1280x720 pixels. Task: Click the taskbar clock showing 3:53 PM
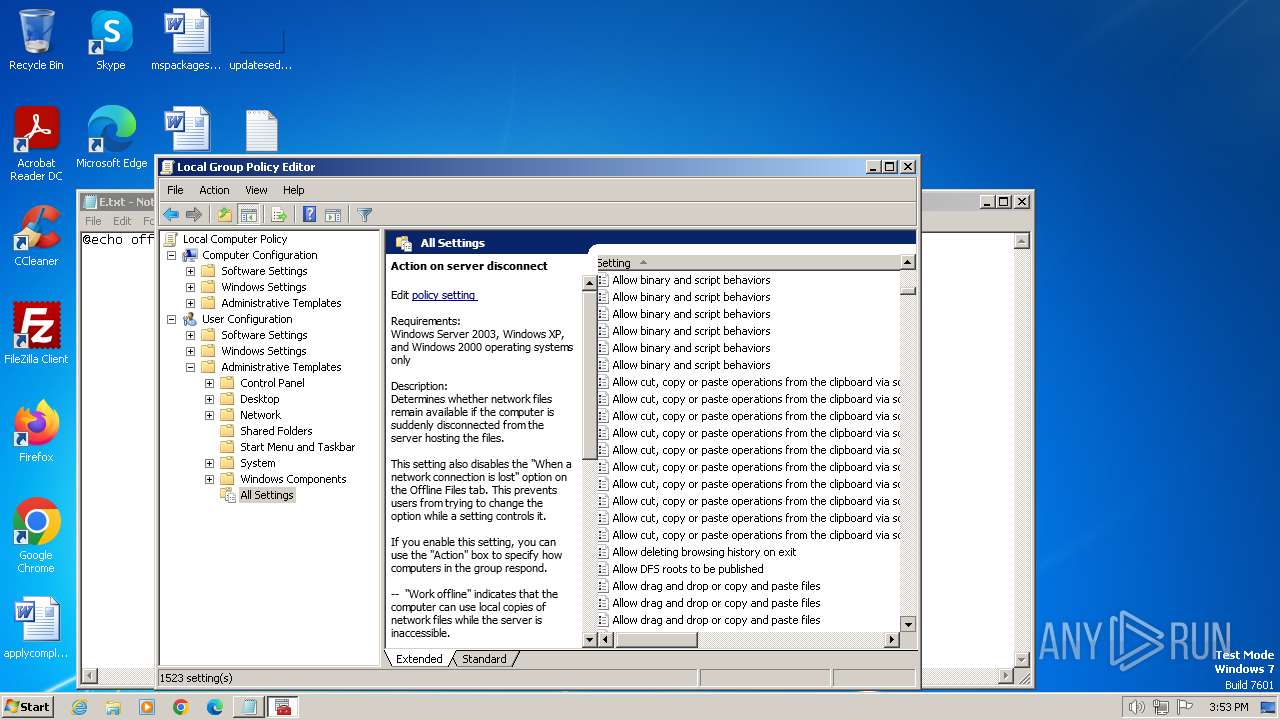pyautogui.click(x=1228, y=707)
